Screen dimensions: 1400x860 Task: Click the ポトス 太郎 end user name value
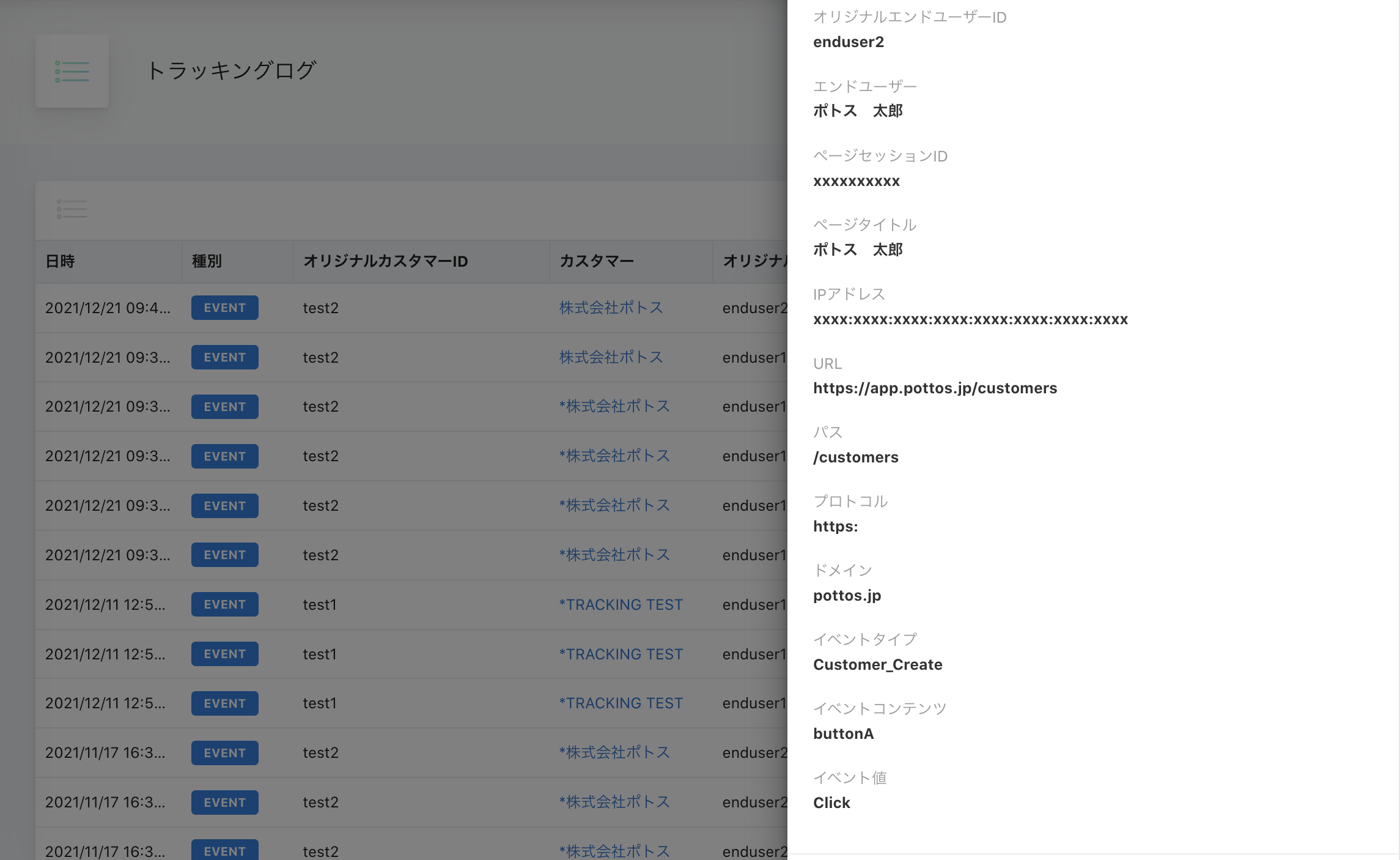click(x=858, y=111)
